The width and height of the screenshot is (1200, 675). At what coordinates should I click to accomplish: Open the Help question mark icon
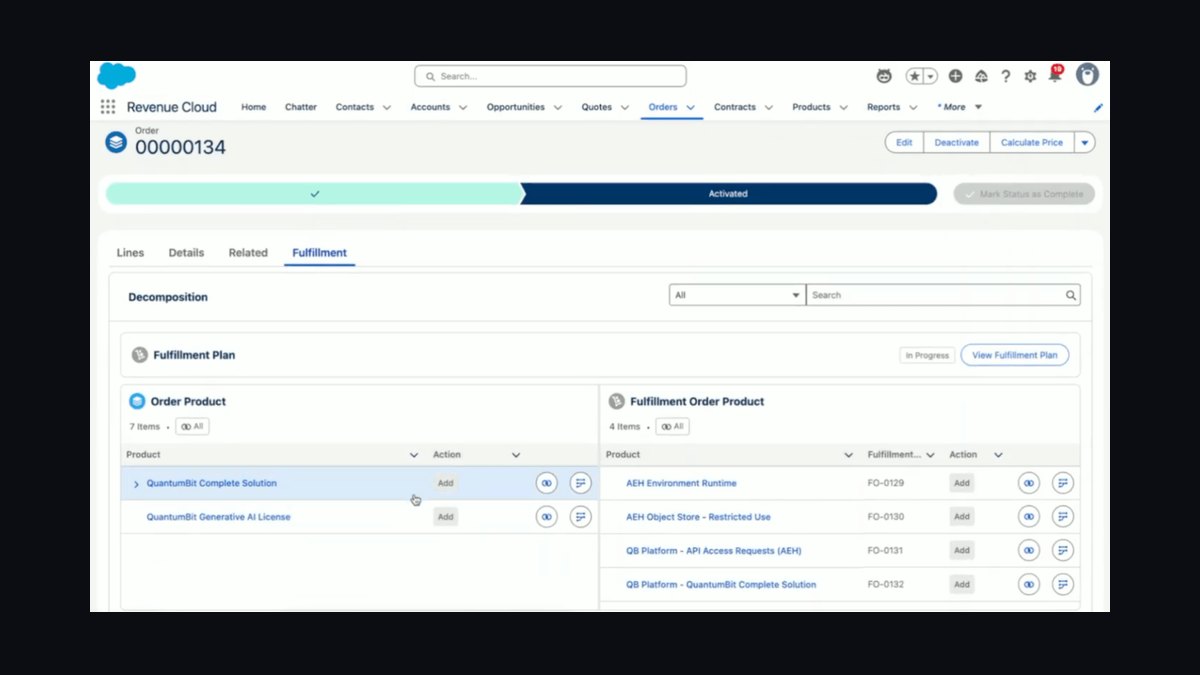point(1005,76)
